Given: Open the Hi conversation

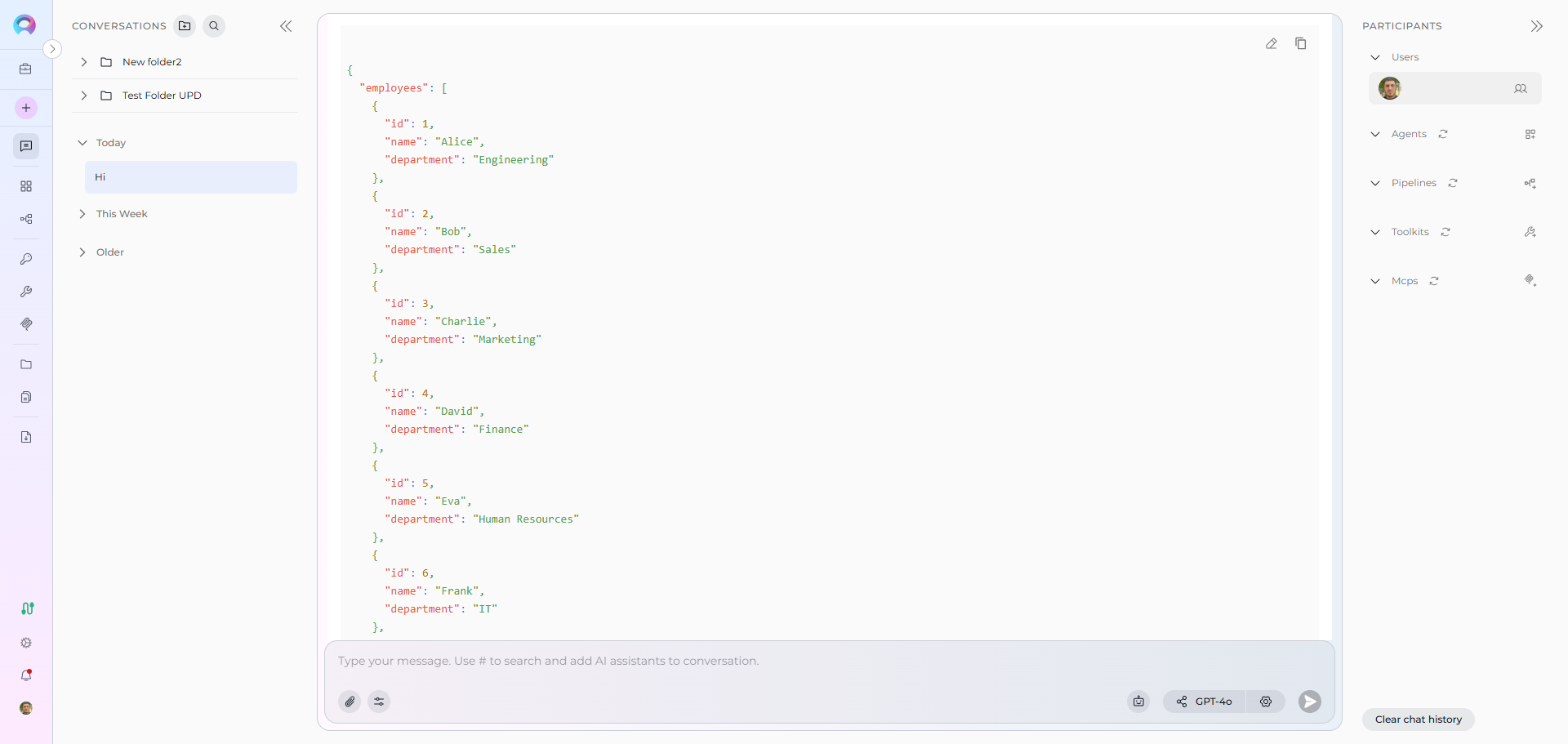Looking at the screenshot, I should (x=190, y=177).
